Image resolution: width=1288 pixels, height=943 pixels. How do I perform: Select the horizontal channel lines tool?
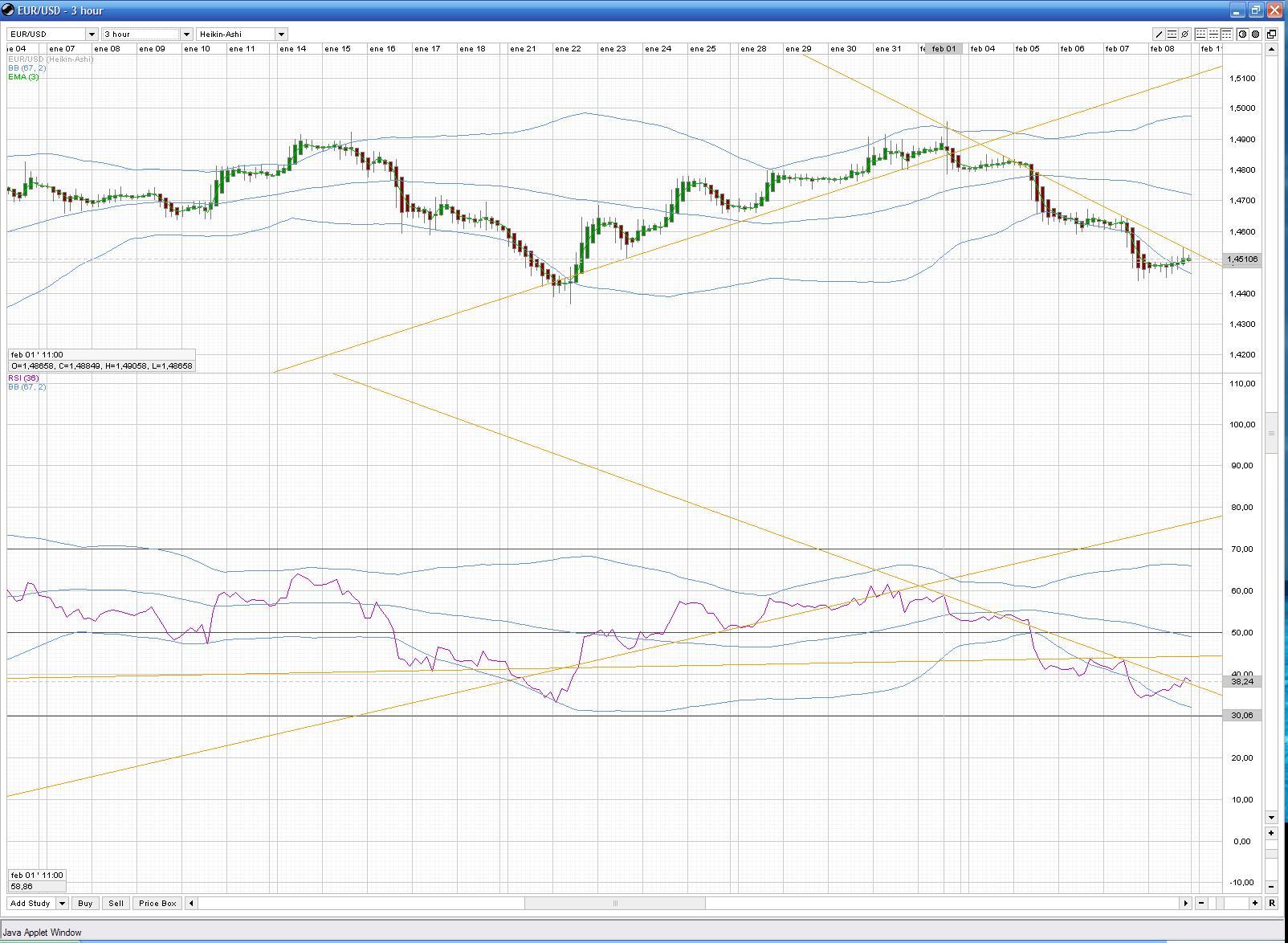pos(1172,34)
